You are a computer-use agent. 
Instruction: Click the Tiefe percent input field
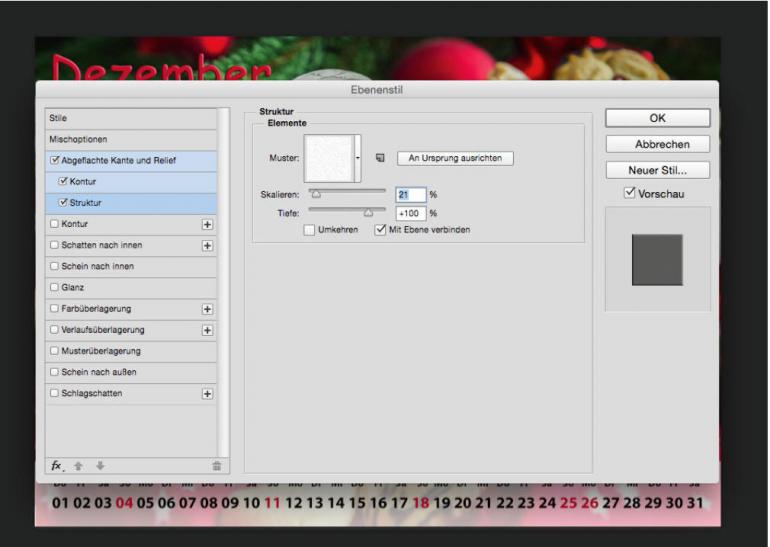pyautogui.click(x=411, y=213)
